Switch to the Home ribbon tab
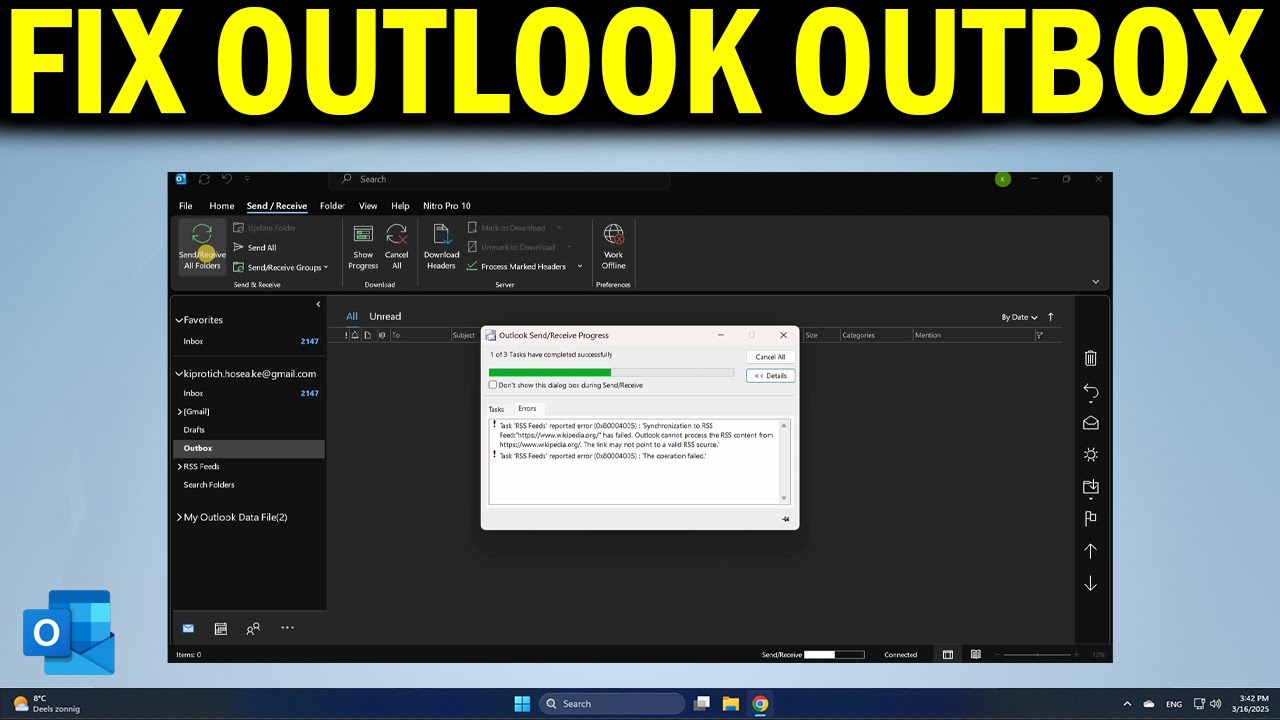This screenshot has height=720, width=1280. tap(221, 206)
